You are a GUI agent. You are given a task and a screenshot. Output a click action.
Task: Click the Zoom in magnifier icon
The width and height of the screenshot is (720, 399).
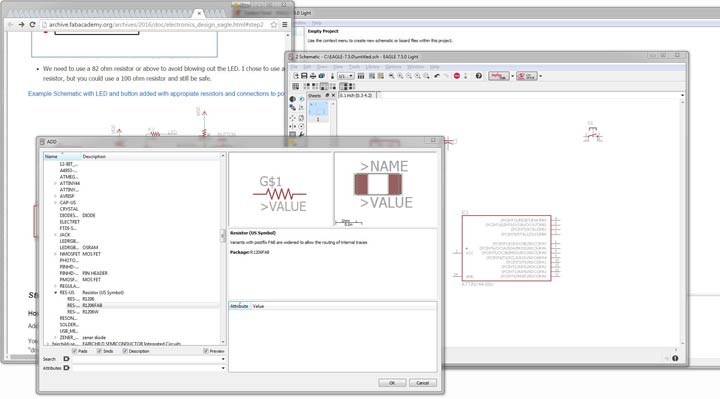[400, 76]
